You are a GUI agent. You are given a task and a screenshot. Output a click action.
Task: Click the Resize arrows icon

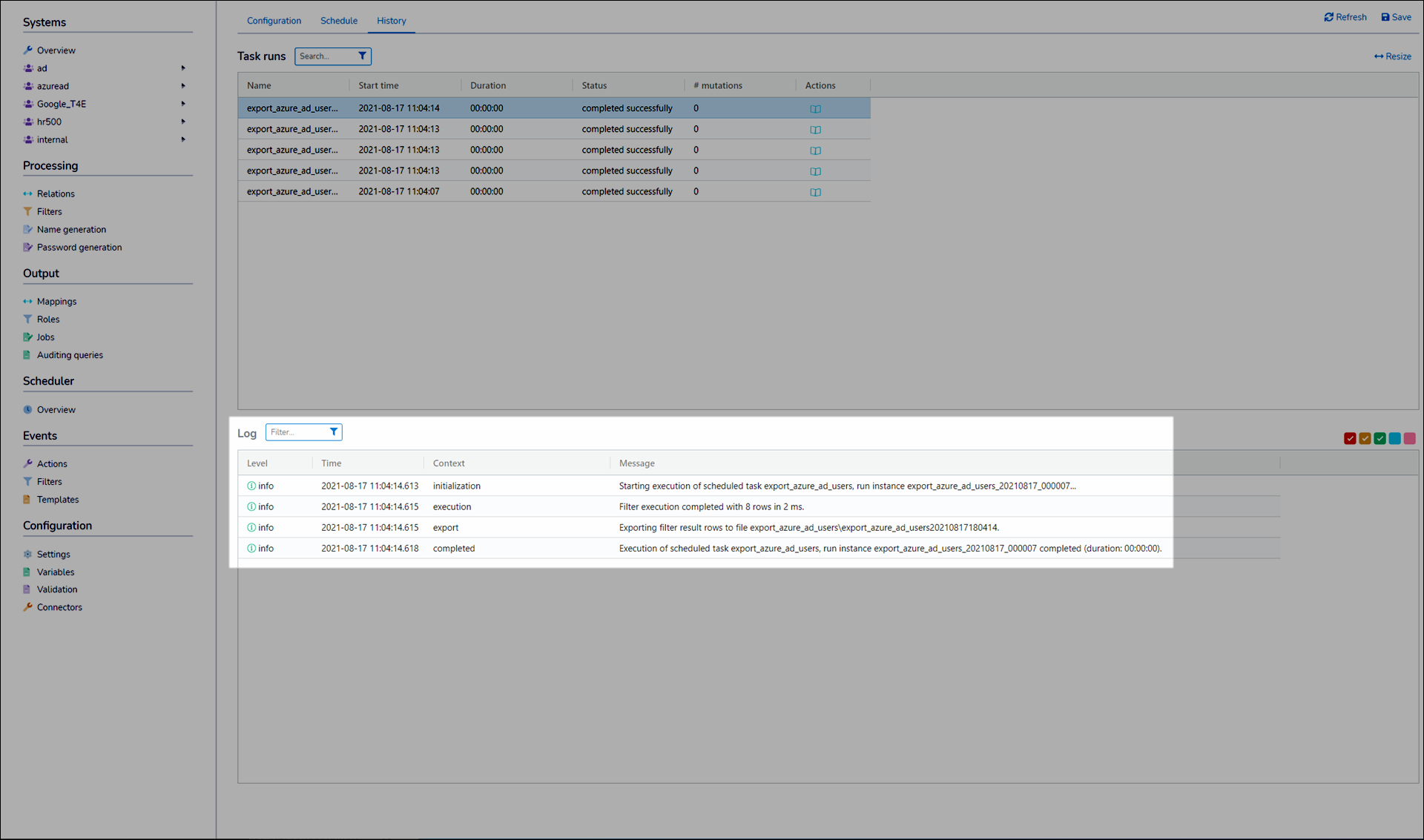pos(1378,56)
